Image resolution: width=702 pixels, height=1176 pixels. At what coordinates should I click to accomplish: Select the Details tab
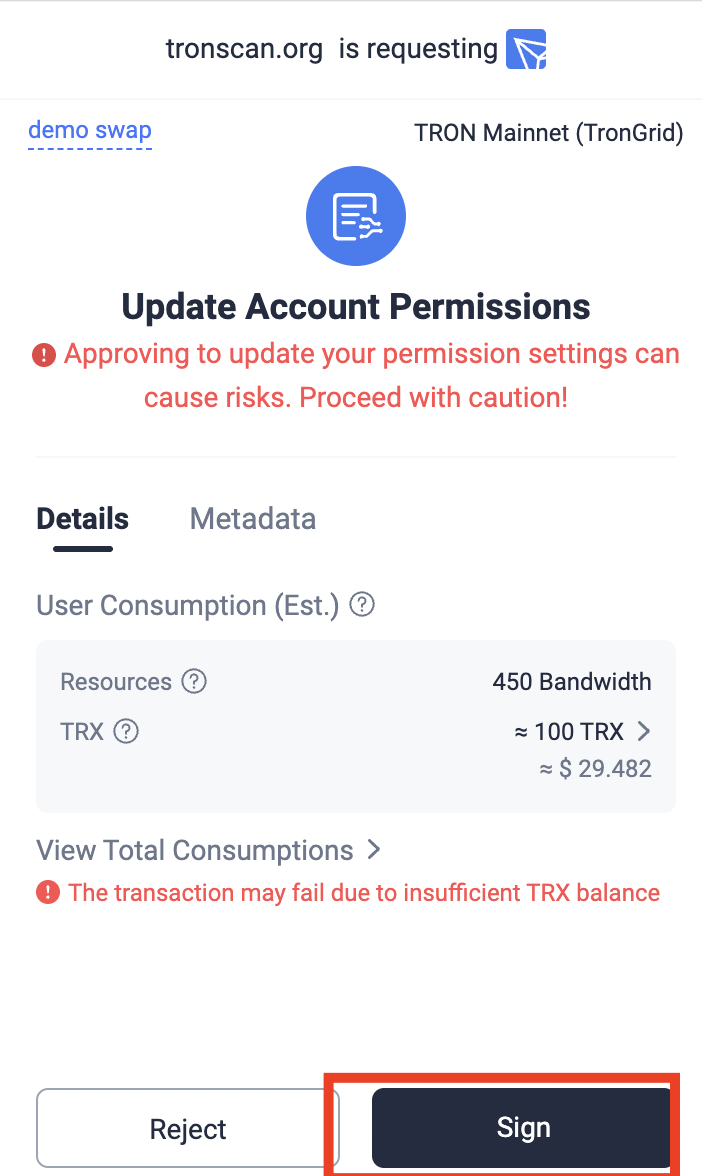tap(83, 519)
